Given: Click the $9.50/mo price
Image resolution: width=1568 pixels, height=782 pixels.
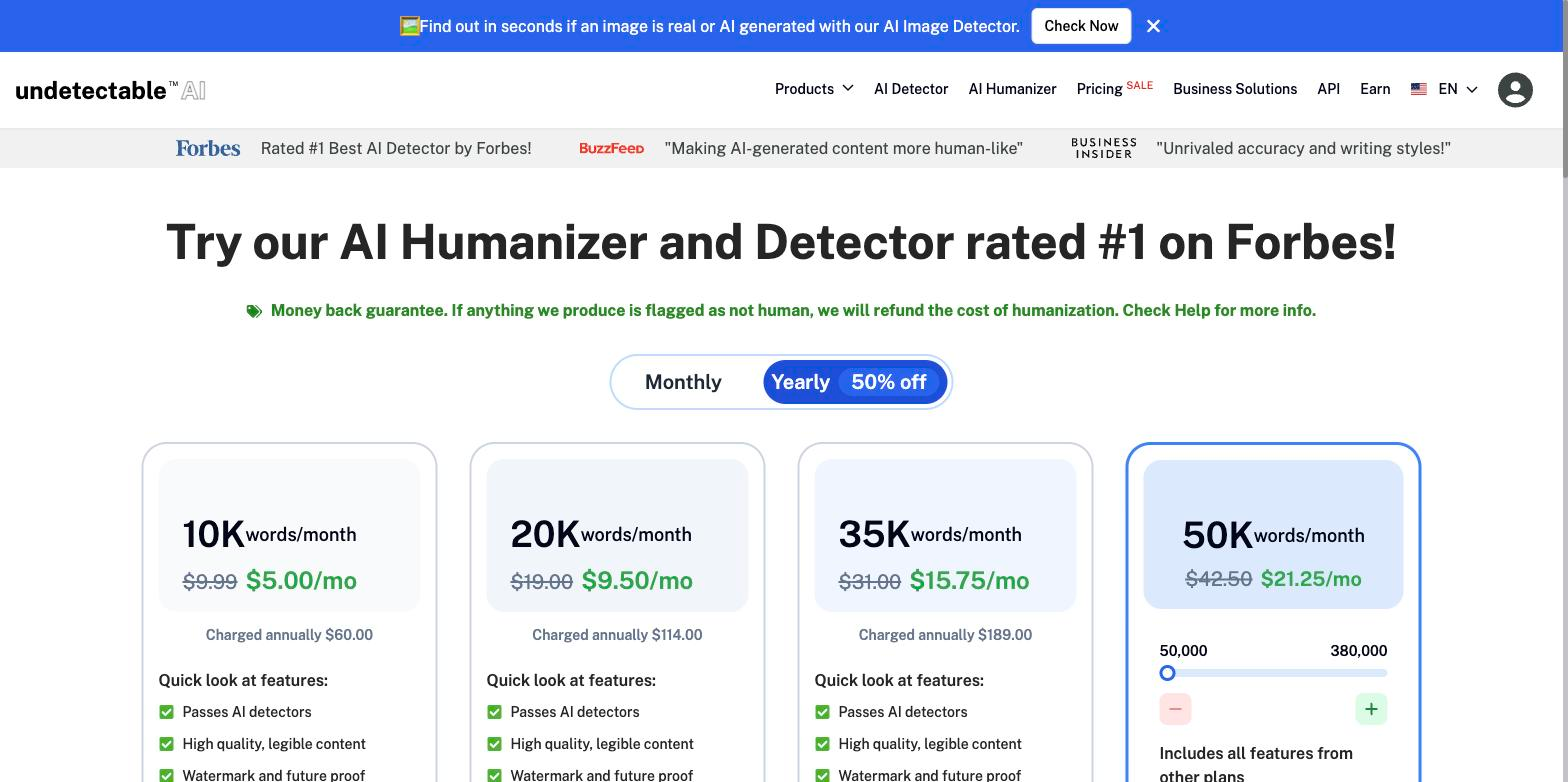Looking at the screenshot, I should coord(637,581).
